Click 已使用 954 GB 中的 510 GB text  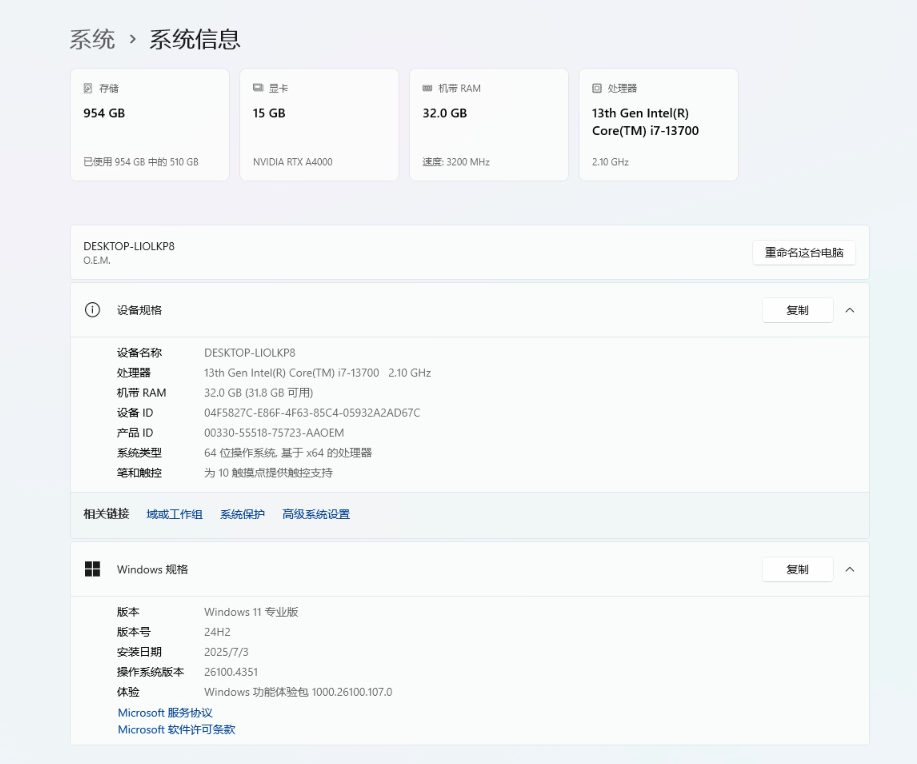141,162
